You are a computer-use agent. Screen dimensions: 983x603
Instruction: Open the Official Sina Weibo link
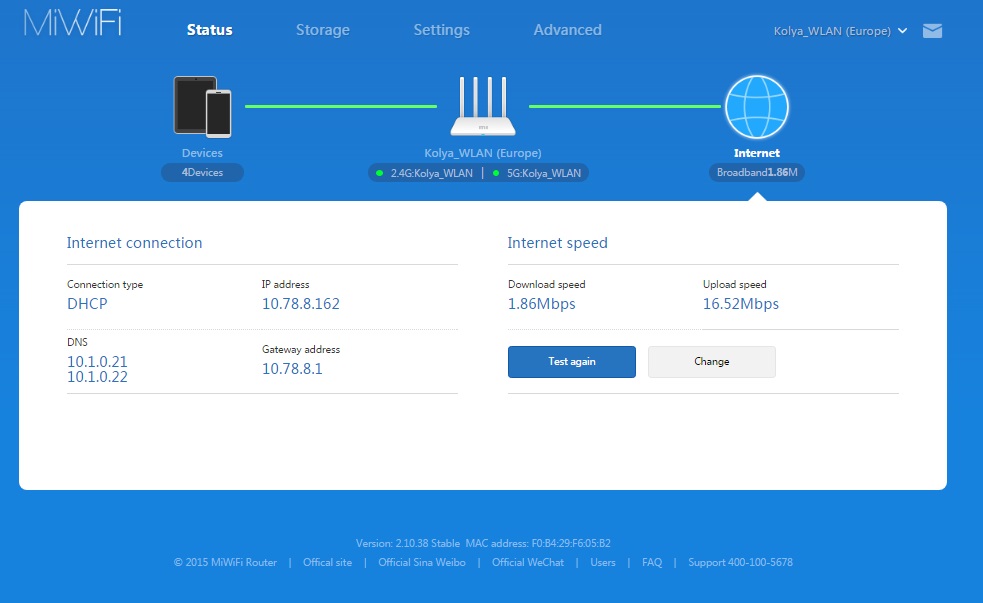[422, 563]
